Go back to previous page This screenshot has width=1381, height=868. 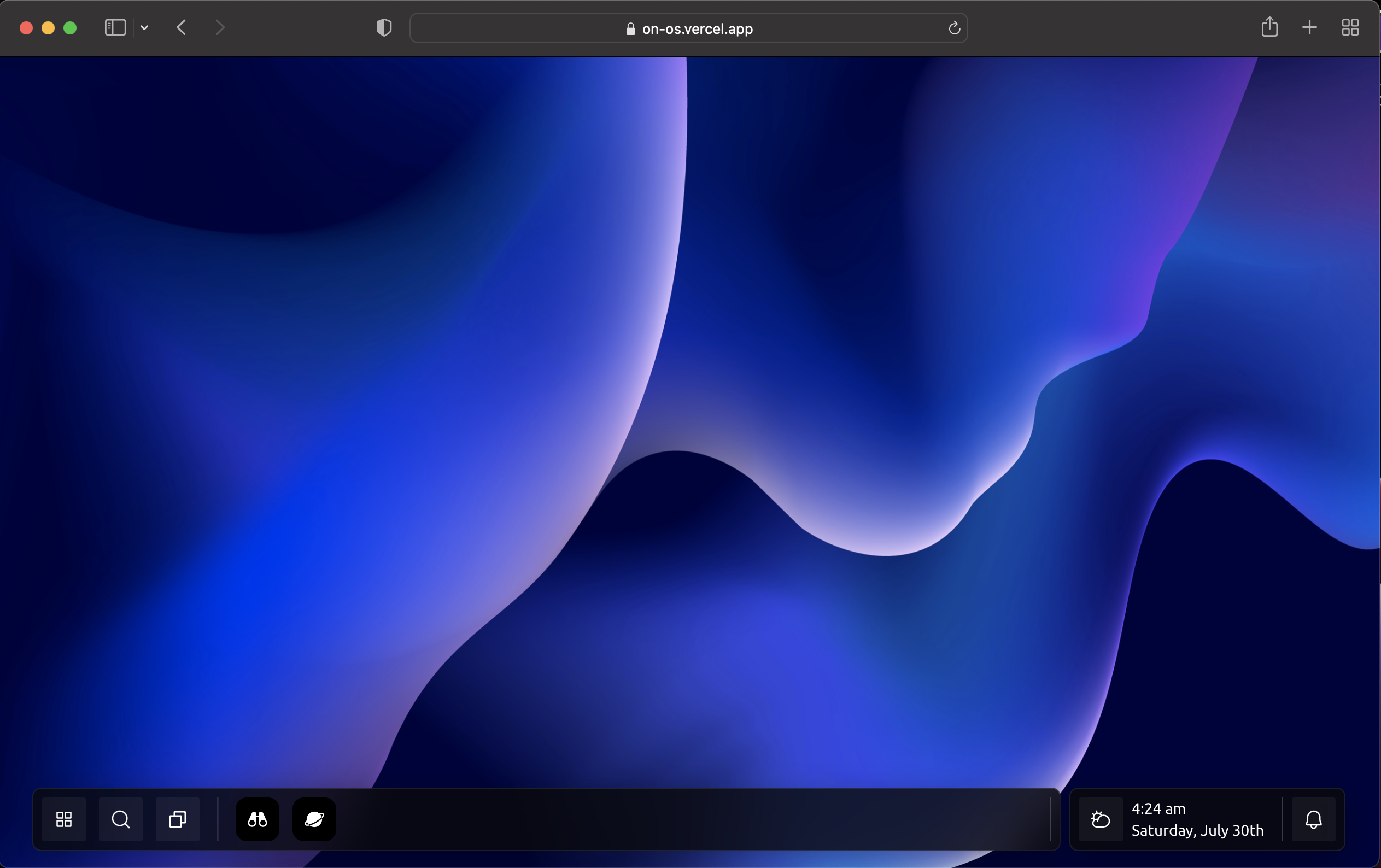181,27
